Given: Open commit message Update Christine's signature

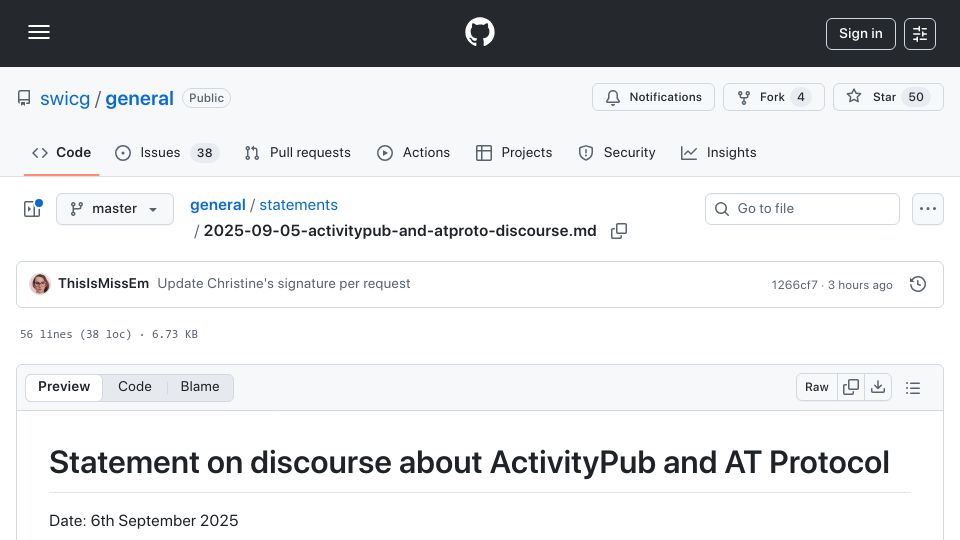Looking at the screenshot, I should point(283,283).
